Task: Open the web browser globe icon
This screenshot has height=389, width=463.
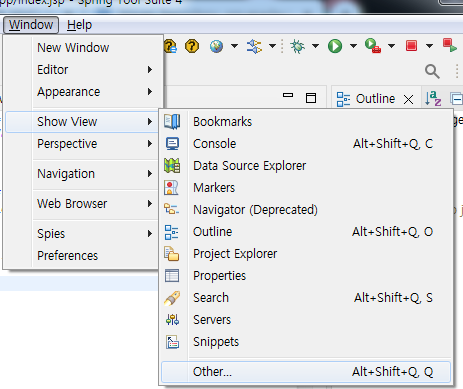Action: click(x=216, y=46)
